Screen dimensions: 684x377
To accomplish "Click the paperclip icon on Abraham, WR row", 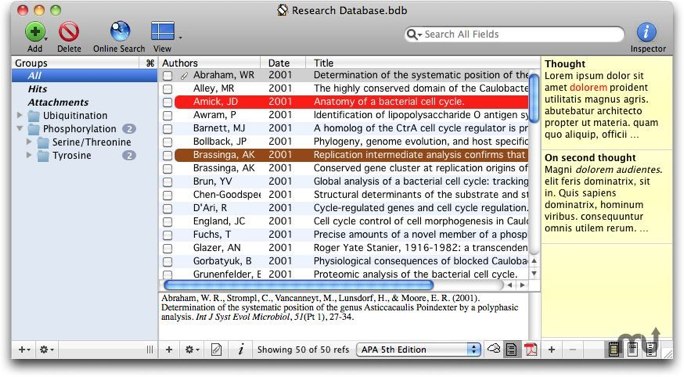I will click(184, 76).
